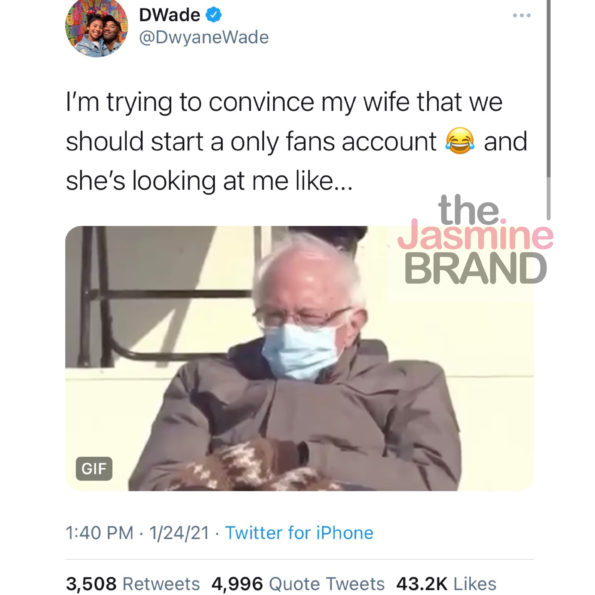Viewport: 595px width, 595px height.
Task: Open the three-dot more options menu
Action: pyautogui.click(x=522, y=16)
